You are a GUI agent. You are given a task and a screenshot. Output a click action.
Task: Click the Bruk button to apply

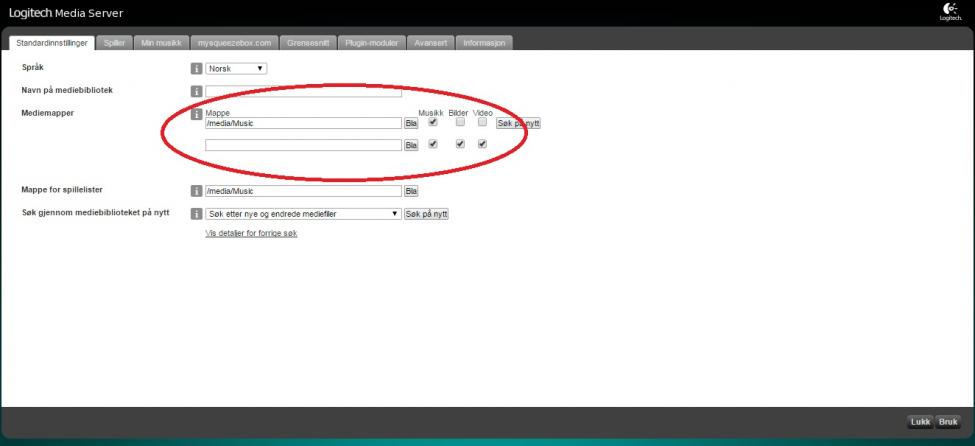(x=948, y=422)
